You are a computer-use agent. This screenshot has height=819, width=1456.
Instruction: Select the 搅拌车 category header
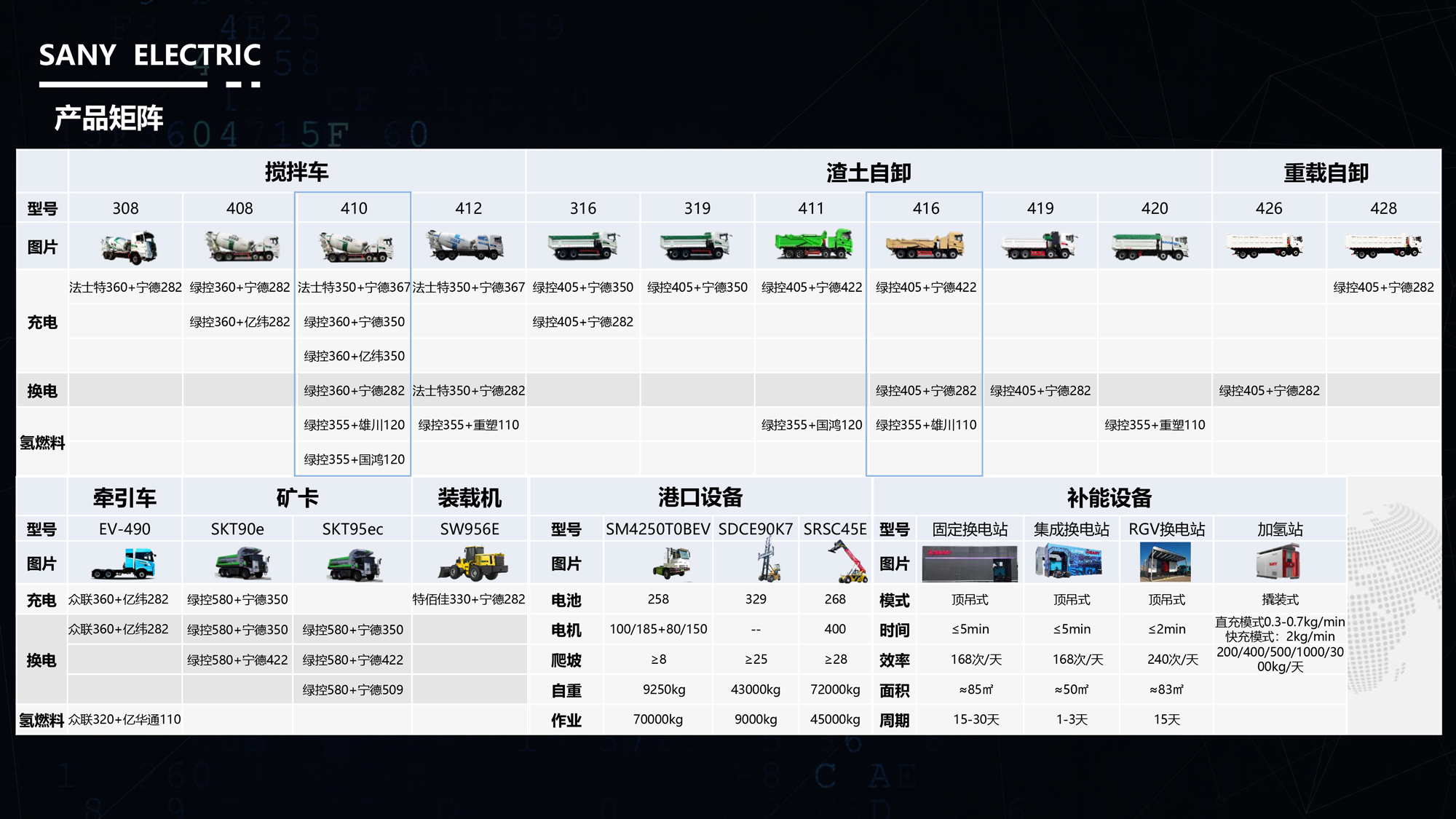(x=297, y=172)
